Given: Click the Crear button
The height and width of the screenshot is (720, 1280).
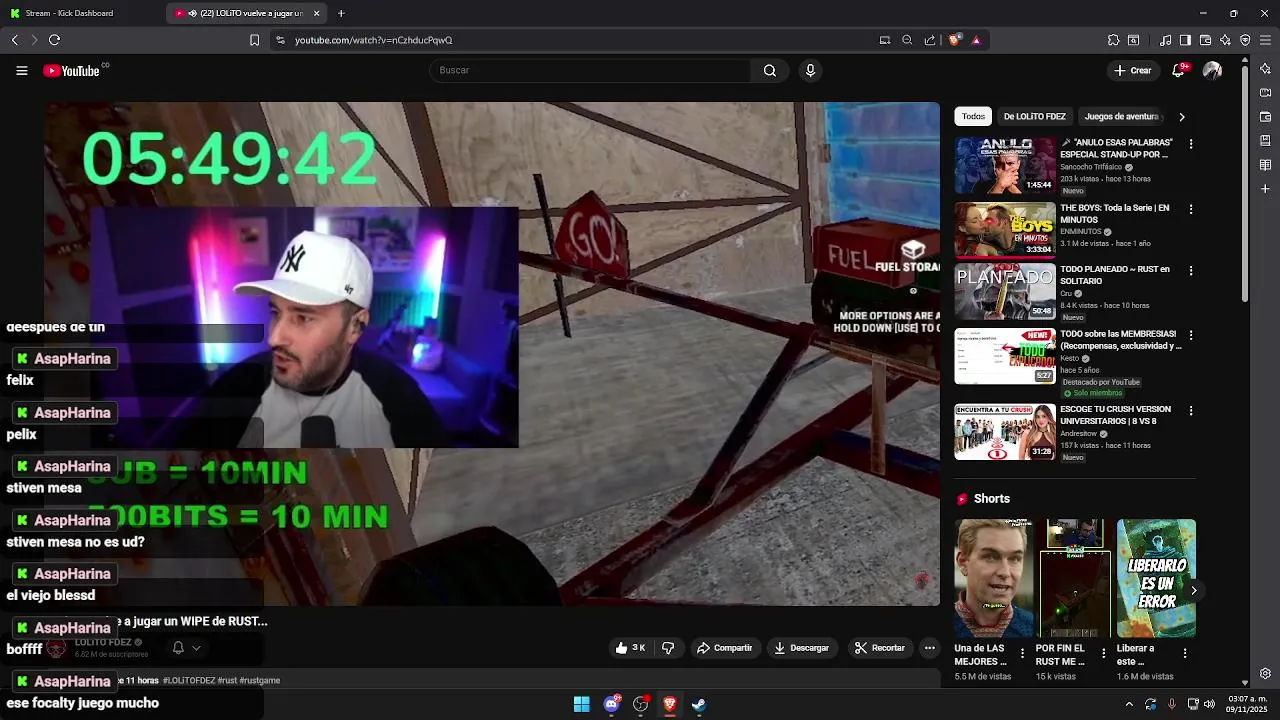Looking at the screenshot, I should click(1133, 70).
